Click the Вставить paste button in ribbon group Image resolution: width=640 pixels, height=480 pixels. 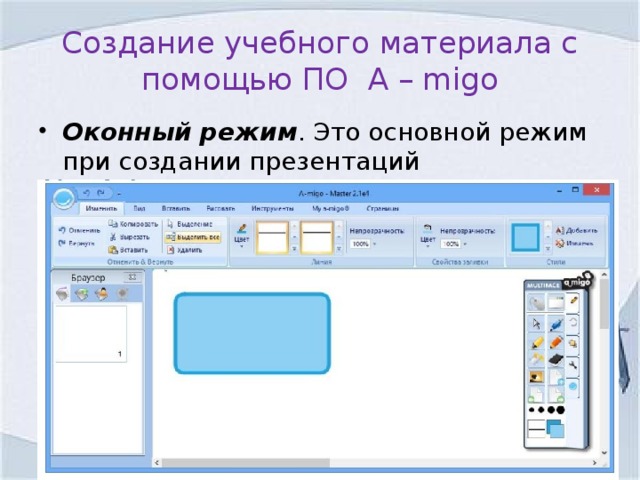[x=128, y=250]
